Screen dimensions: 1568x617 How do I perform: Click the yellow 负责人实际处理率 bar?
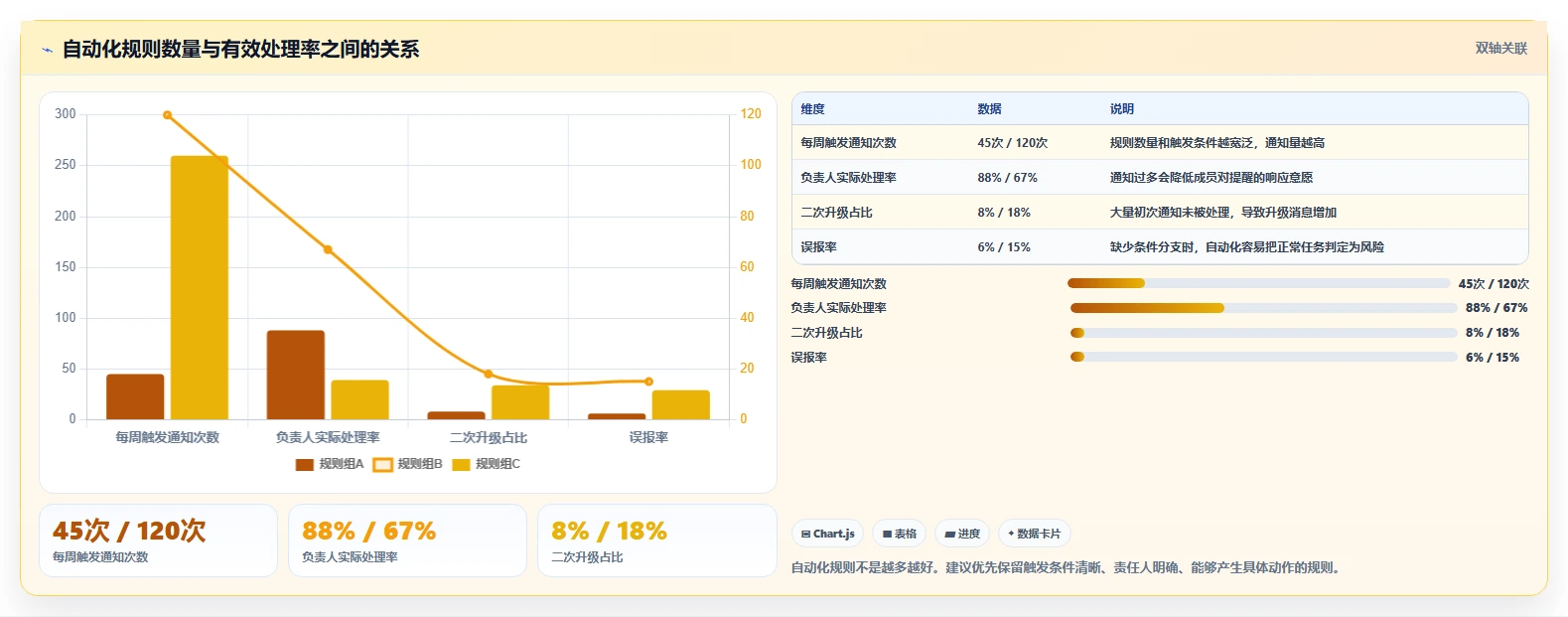click(x=359, y=399)
